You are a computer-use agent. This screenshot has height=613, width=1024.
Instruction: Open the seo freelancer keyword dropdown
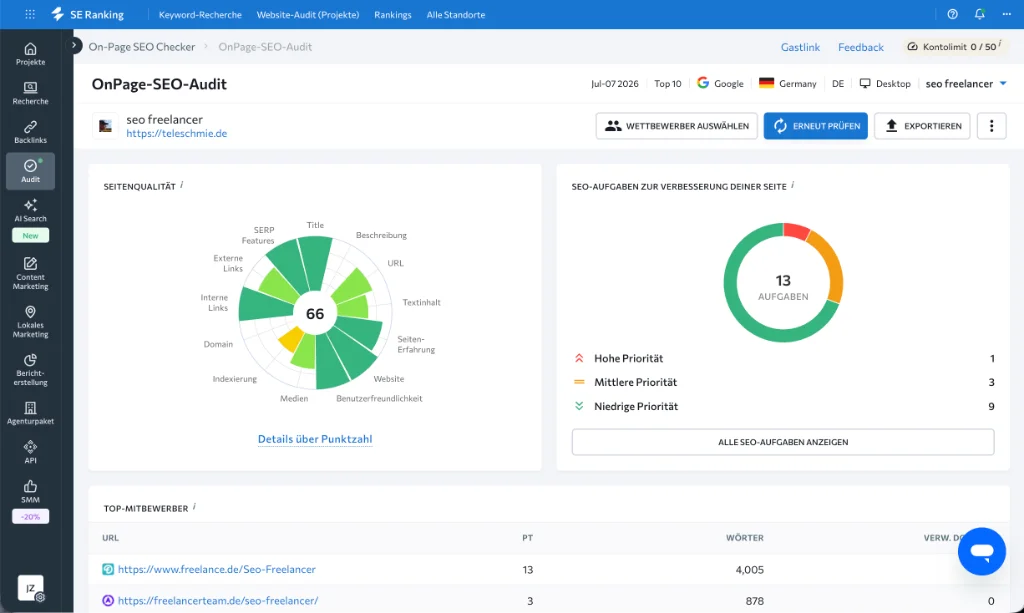(x=966, y=84)
